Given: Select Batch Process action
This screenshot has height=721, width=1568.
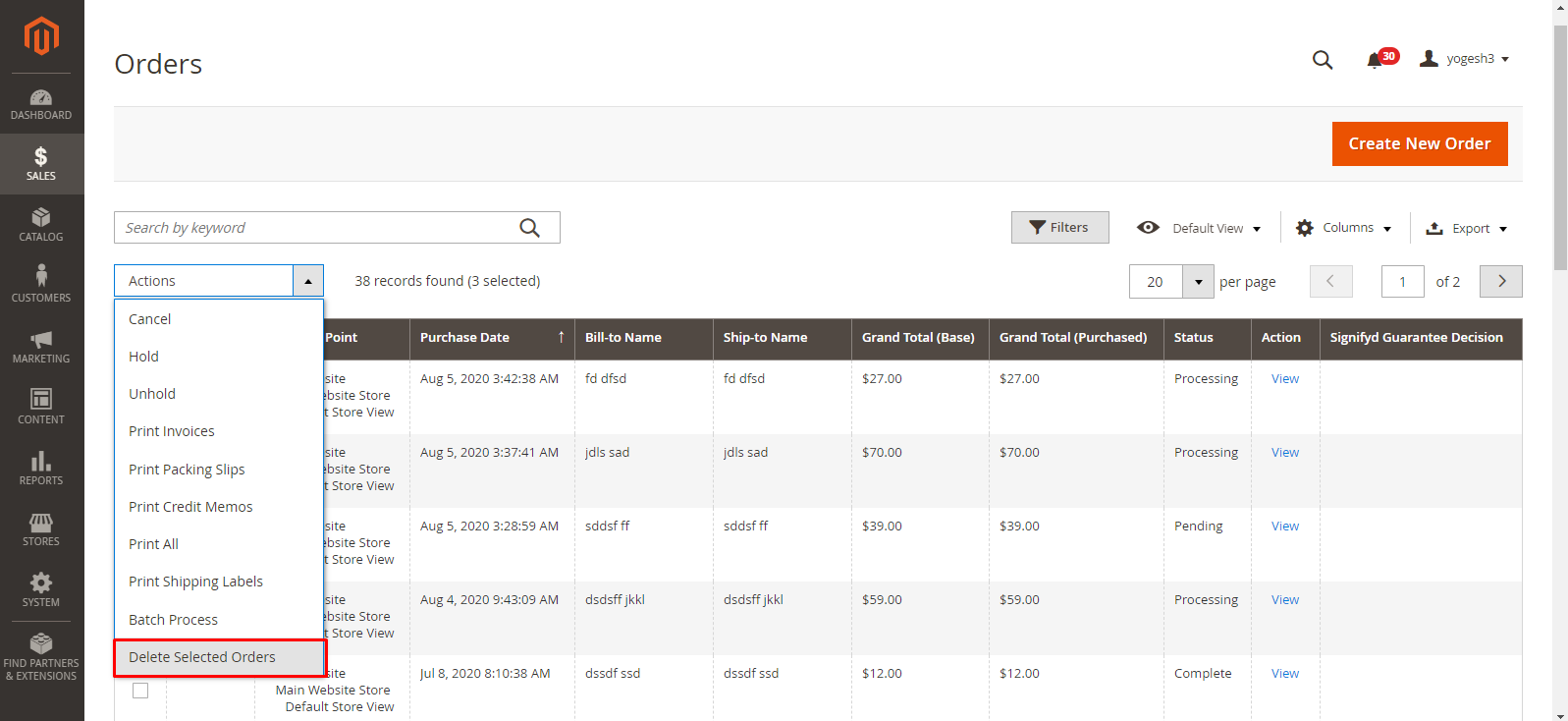Looking at the screenshot, I should pyautogui.click(x=219, y=620).
